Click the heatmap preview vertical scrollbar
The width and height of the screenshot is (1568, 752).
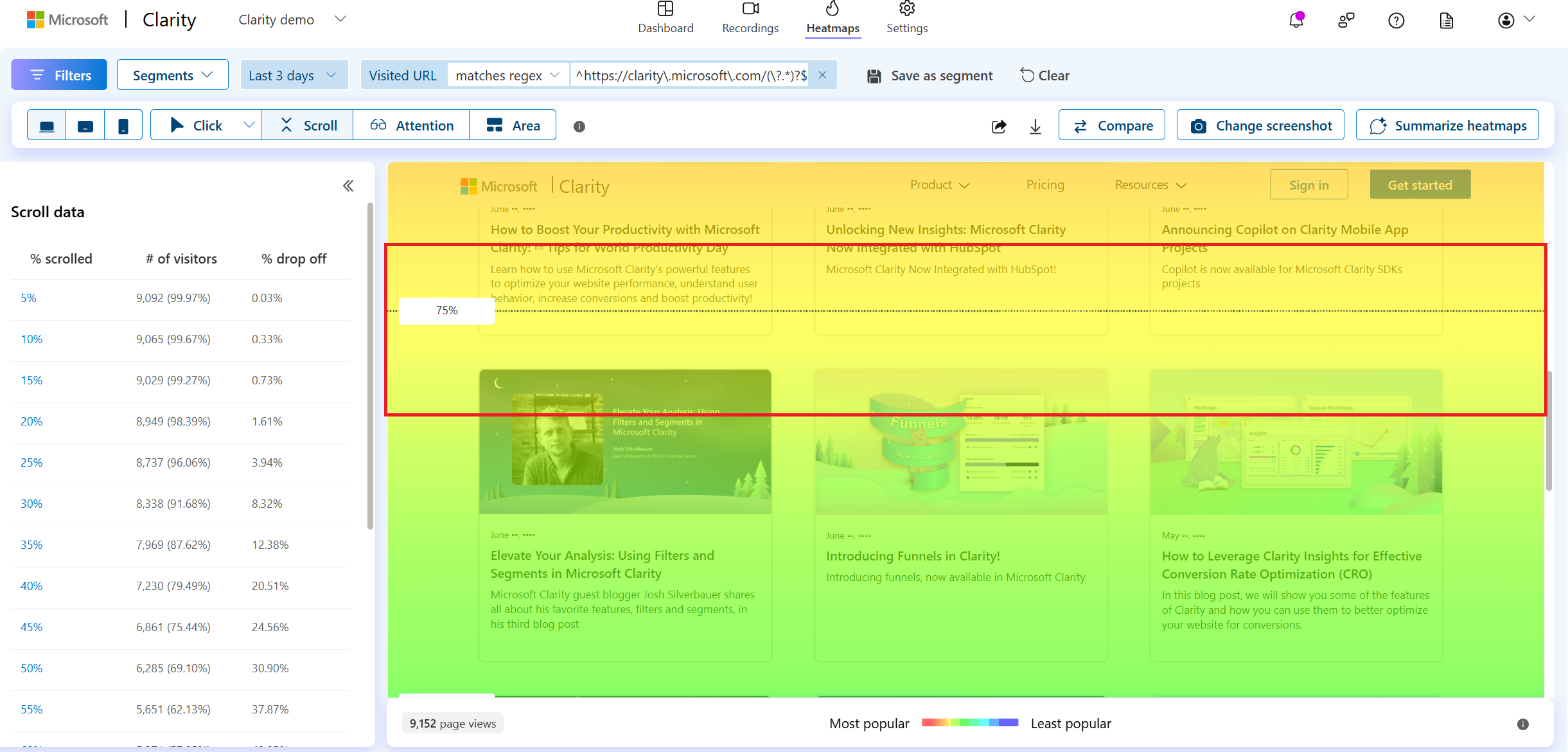[1549, 431]
